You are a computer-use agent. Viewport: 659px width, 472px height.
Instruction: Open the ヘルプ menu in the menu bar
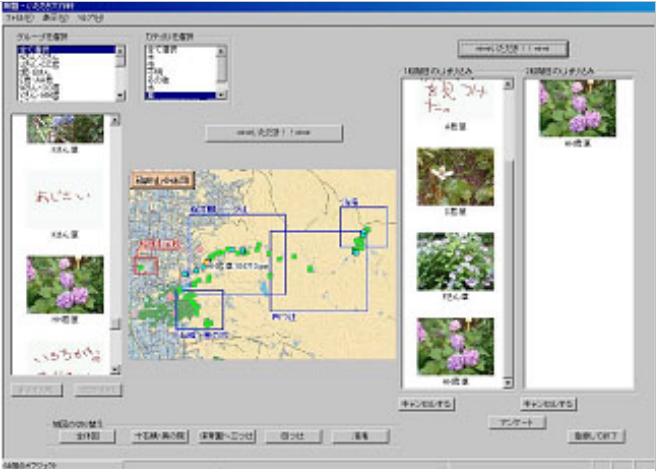click(90, 18)
